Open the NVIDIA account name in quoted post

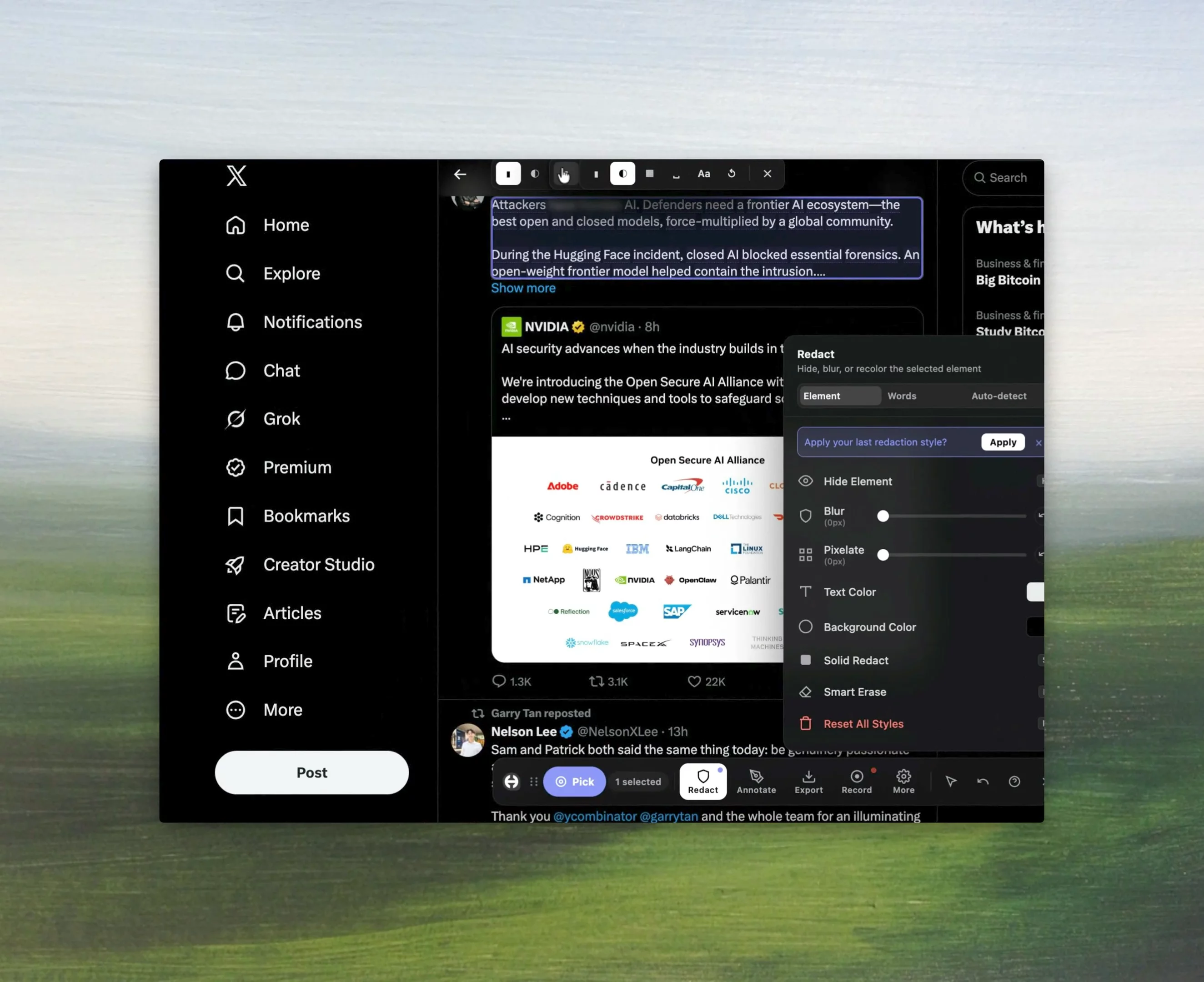[x=547, y=327]
